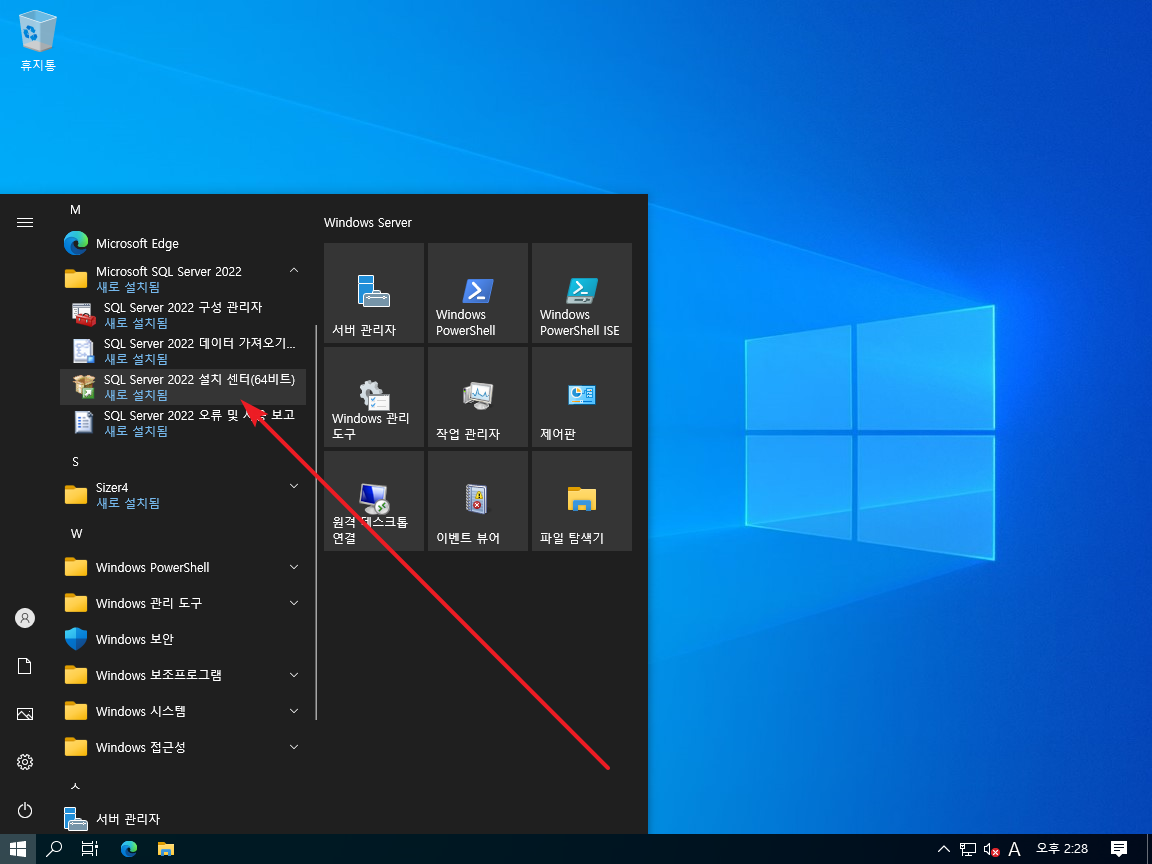Screen dimensions: 1152x864
Task: Open 서버 관리자 in the app list
Action: click(x=183, y=818)
